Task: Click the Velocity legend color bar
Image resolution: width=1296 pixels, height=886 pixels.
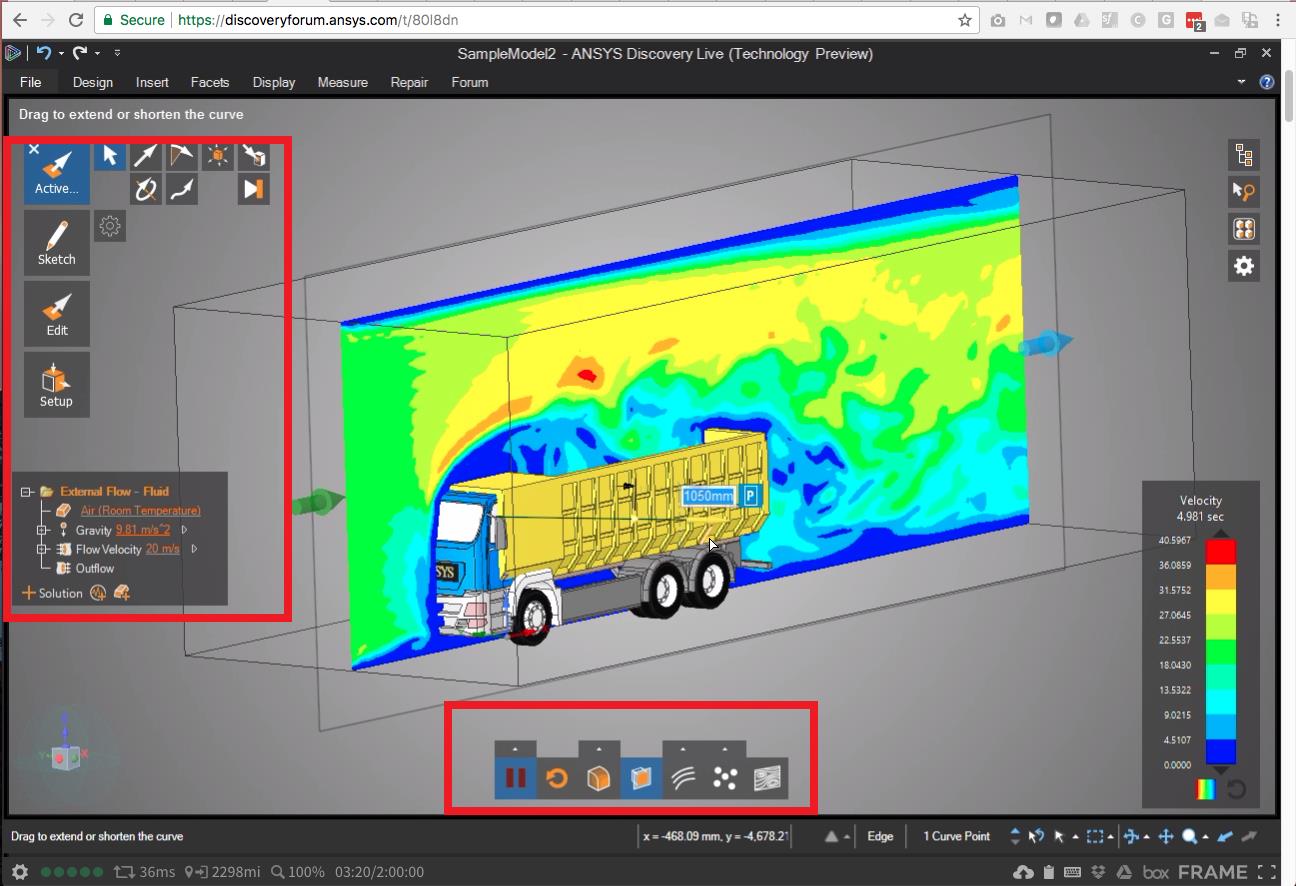Action: point(1220,652)
